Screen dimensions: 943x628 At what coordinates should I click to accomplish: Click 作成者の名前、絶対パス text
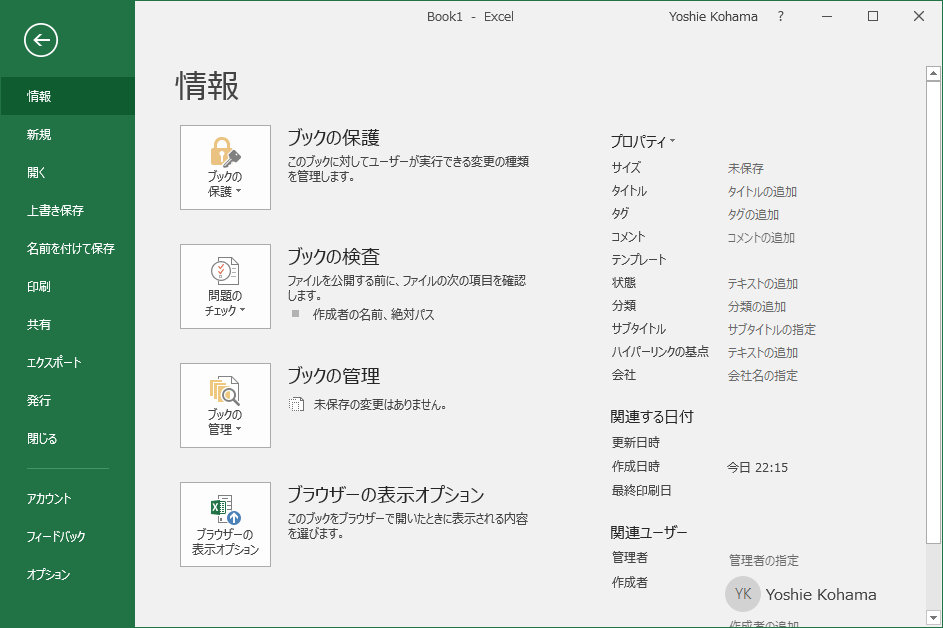click(x=373, y=315)
